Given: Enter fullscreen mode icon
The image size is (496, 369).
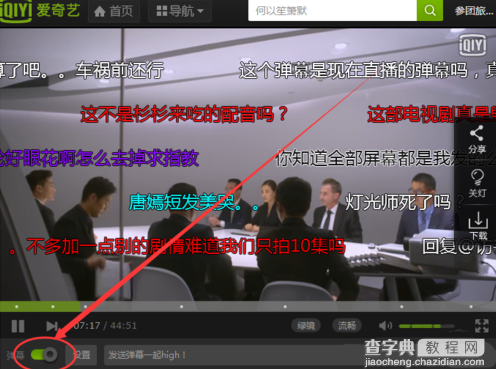Looking at the screenshot, I should tap(482, 326).
